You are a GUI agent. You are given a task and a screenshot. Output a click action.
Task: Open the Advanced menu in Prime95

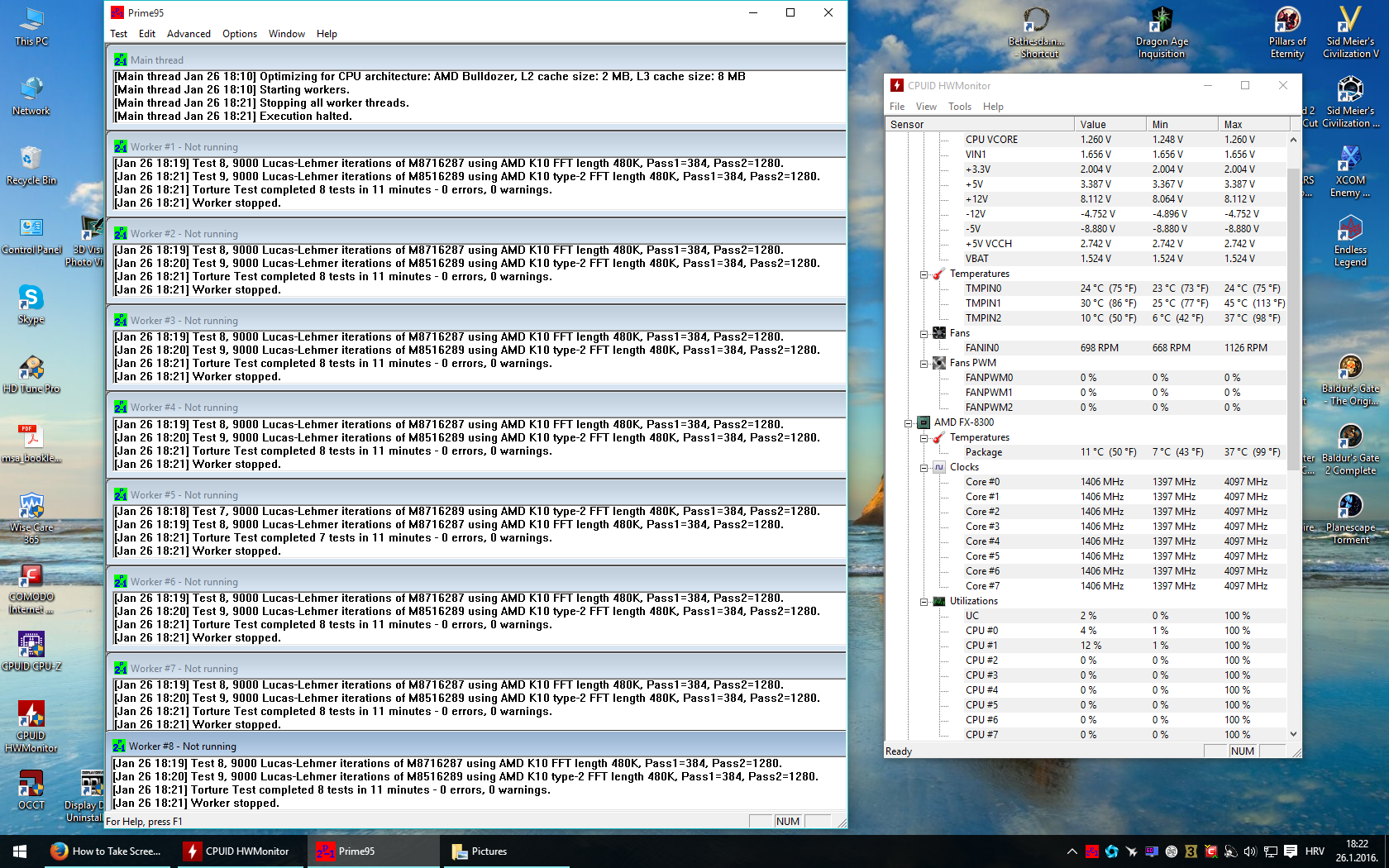[189, 34]
